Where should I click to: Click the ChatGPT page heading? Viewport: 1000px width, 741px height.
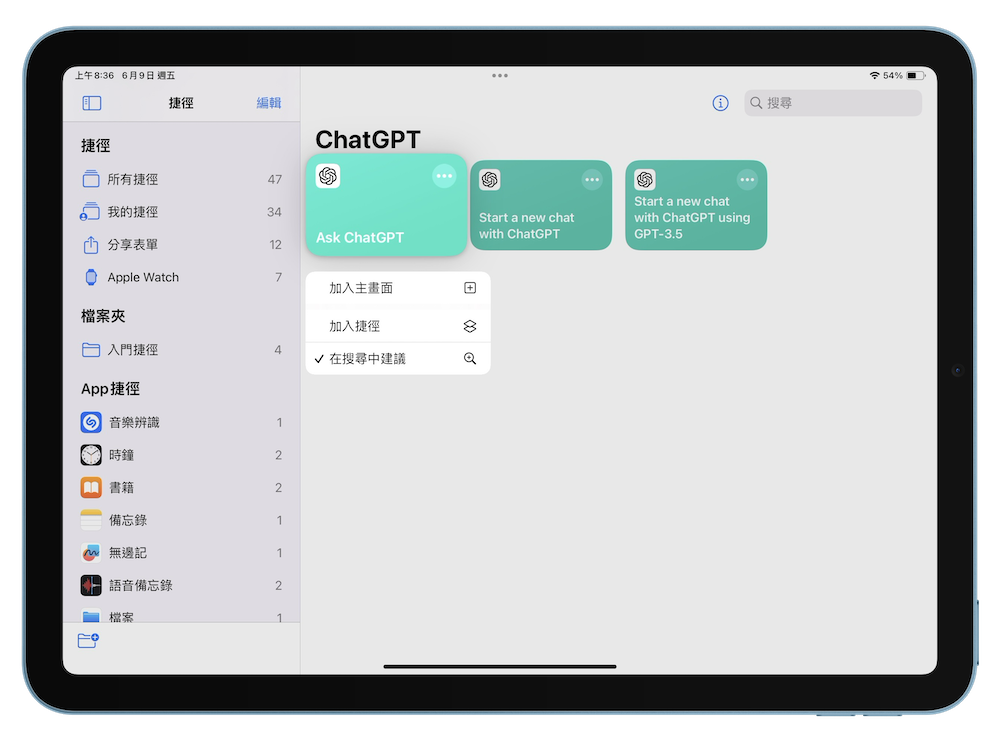click(368, 139)
